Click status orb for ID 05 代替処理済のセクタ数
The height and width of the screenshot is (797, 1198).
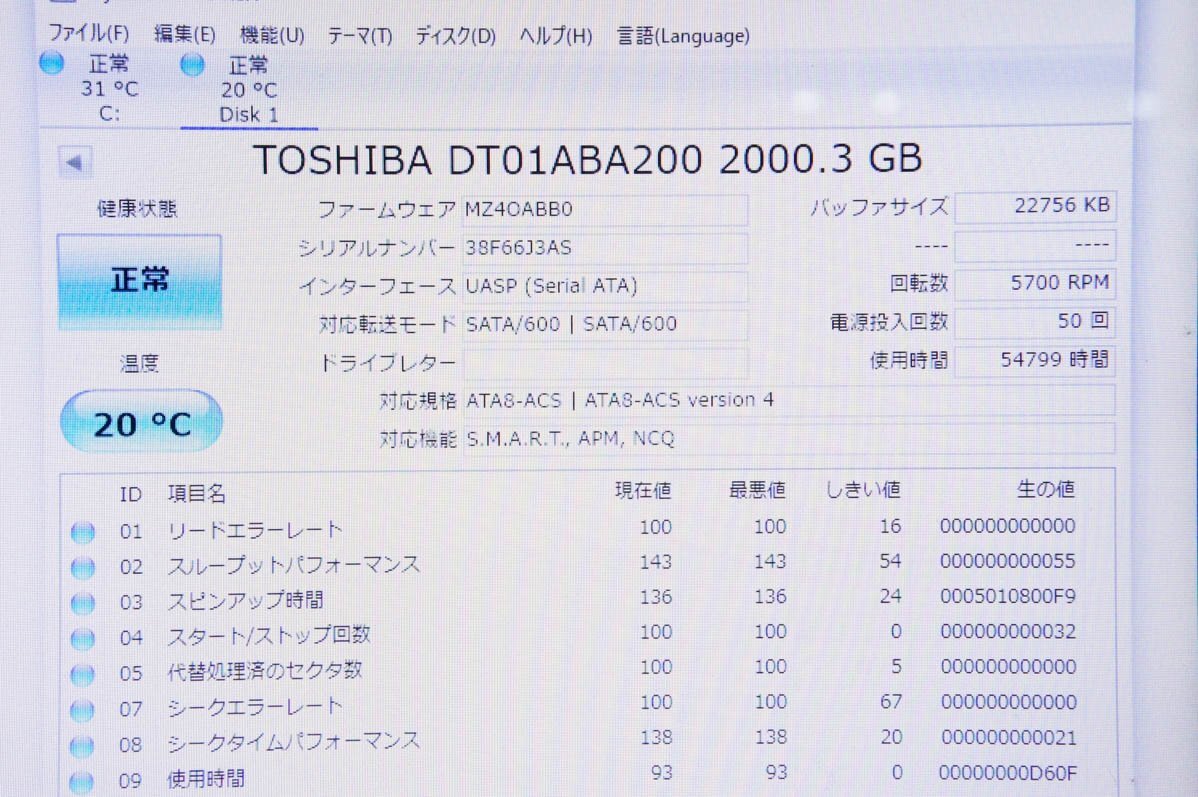coord(83,674)
